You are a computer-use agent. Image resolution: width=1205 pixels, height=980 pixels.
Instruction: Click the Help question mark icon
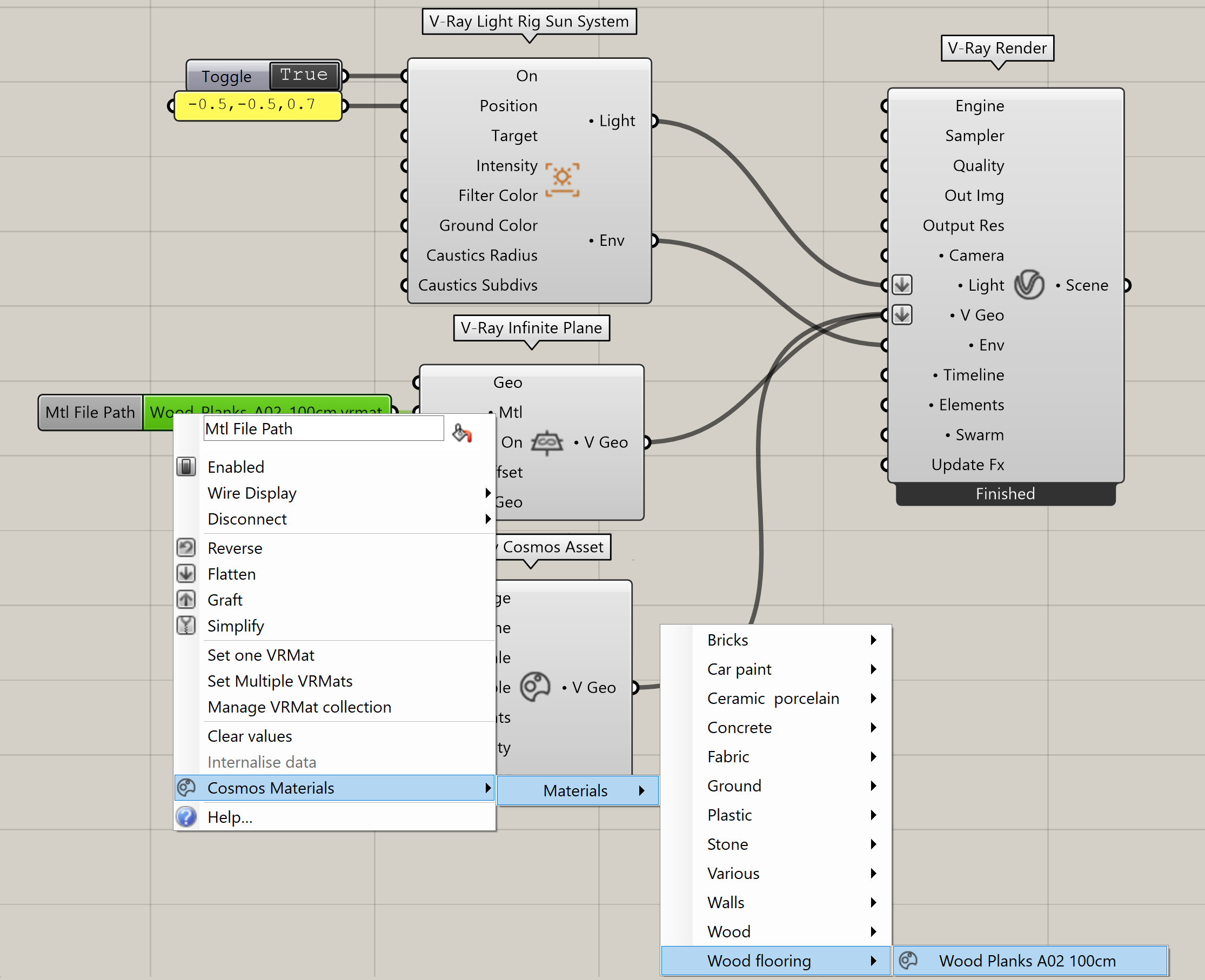[x=186, y=817]
